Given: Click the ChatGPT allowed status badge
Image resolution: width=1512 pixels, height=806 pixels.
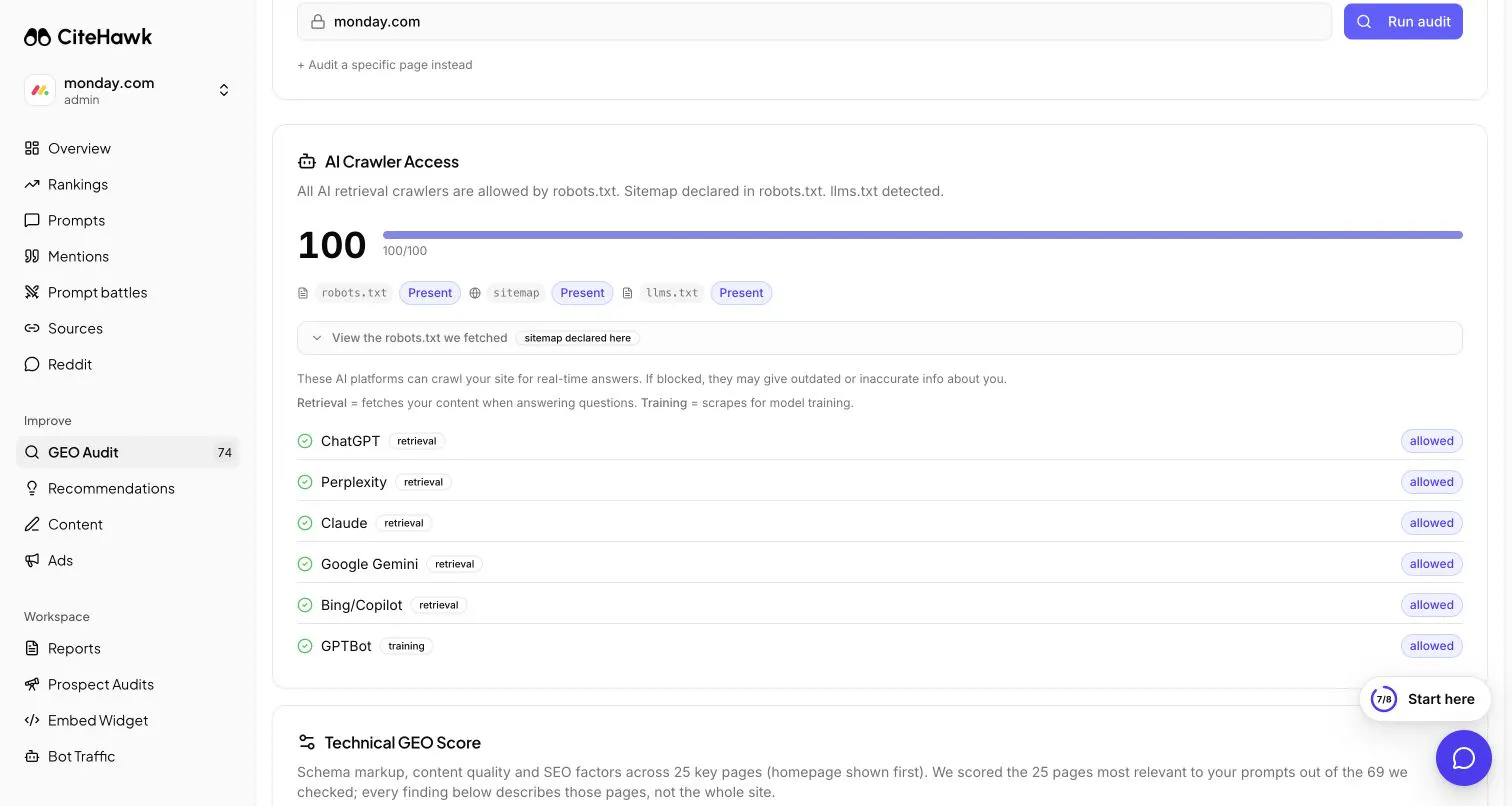Looking at the screenshot, I should [1432, 441].
